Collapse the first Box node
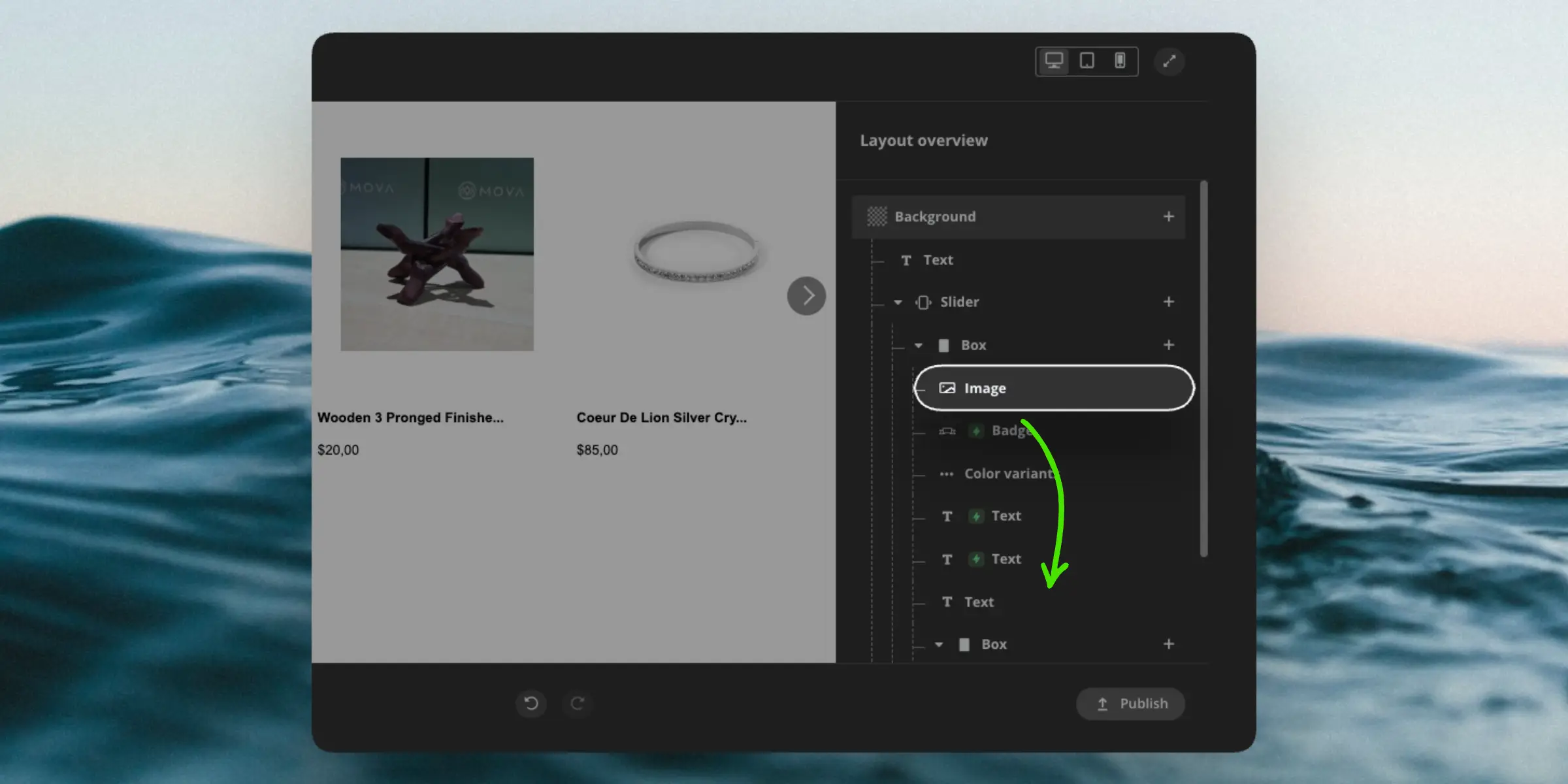Image resolution: width=1568 pixels, height=784 pixels. [x=919, y=346]
